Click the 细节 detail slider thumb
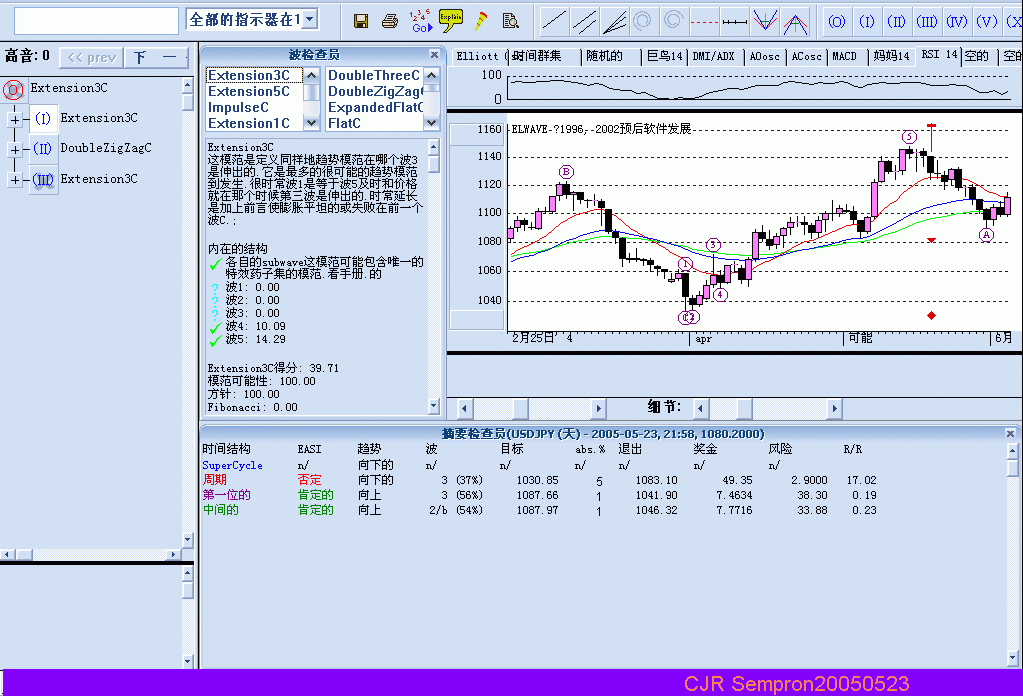 (x=744, y=408)
